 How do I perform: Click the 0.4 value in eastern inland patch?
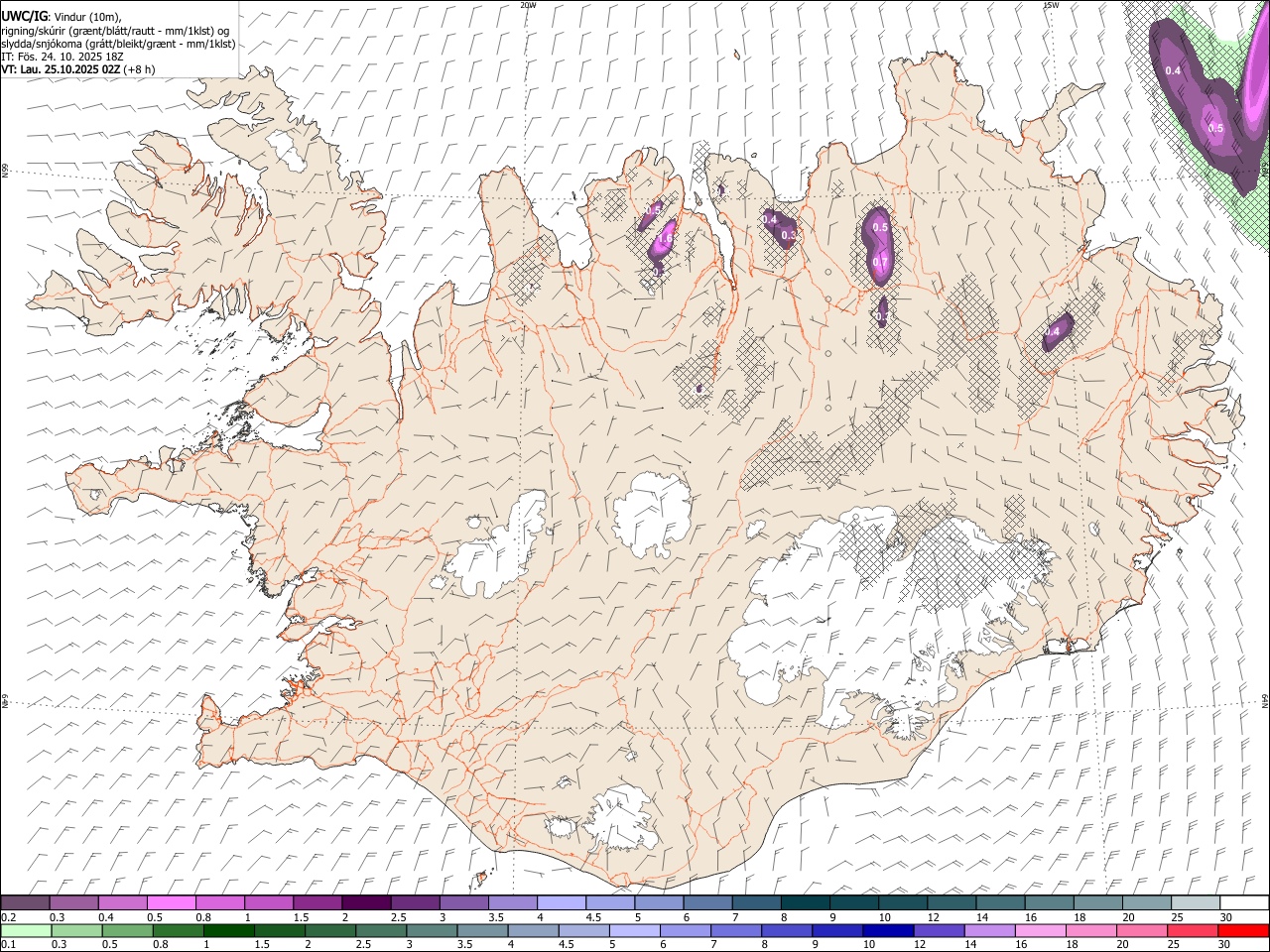pos(1053,331)
